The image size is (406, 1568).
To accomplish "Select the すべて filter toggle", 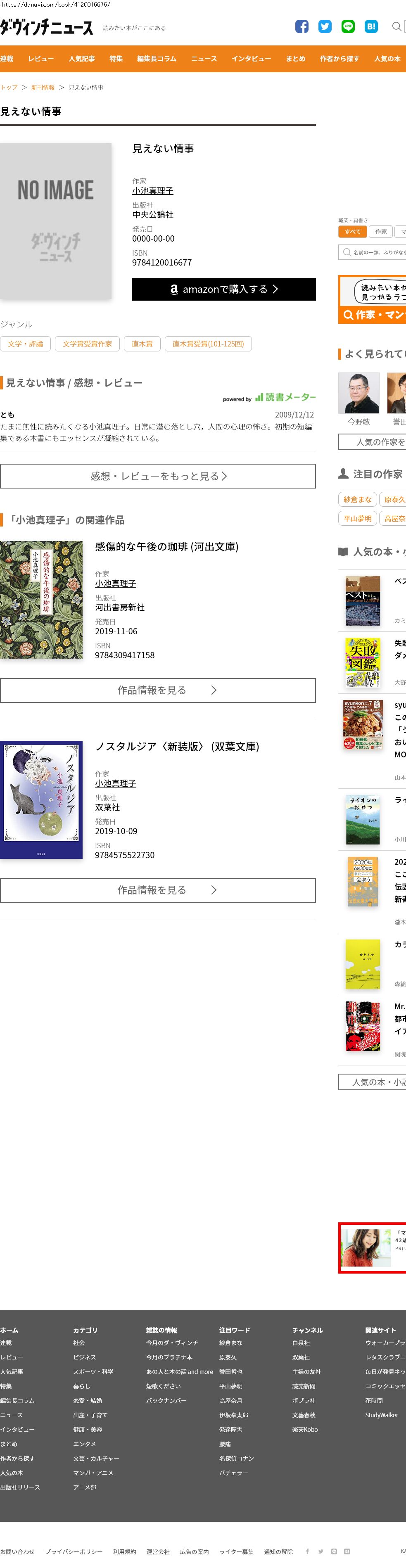I will (352, 231).
